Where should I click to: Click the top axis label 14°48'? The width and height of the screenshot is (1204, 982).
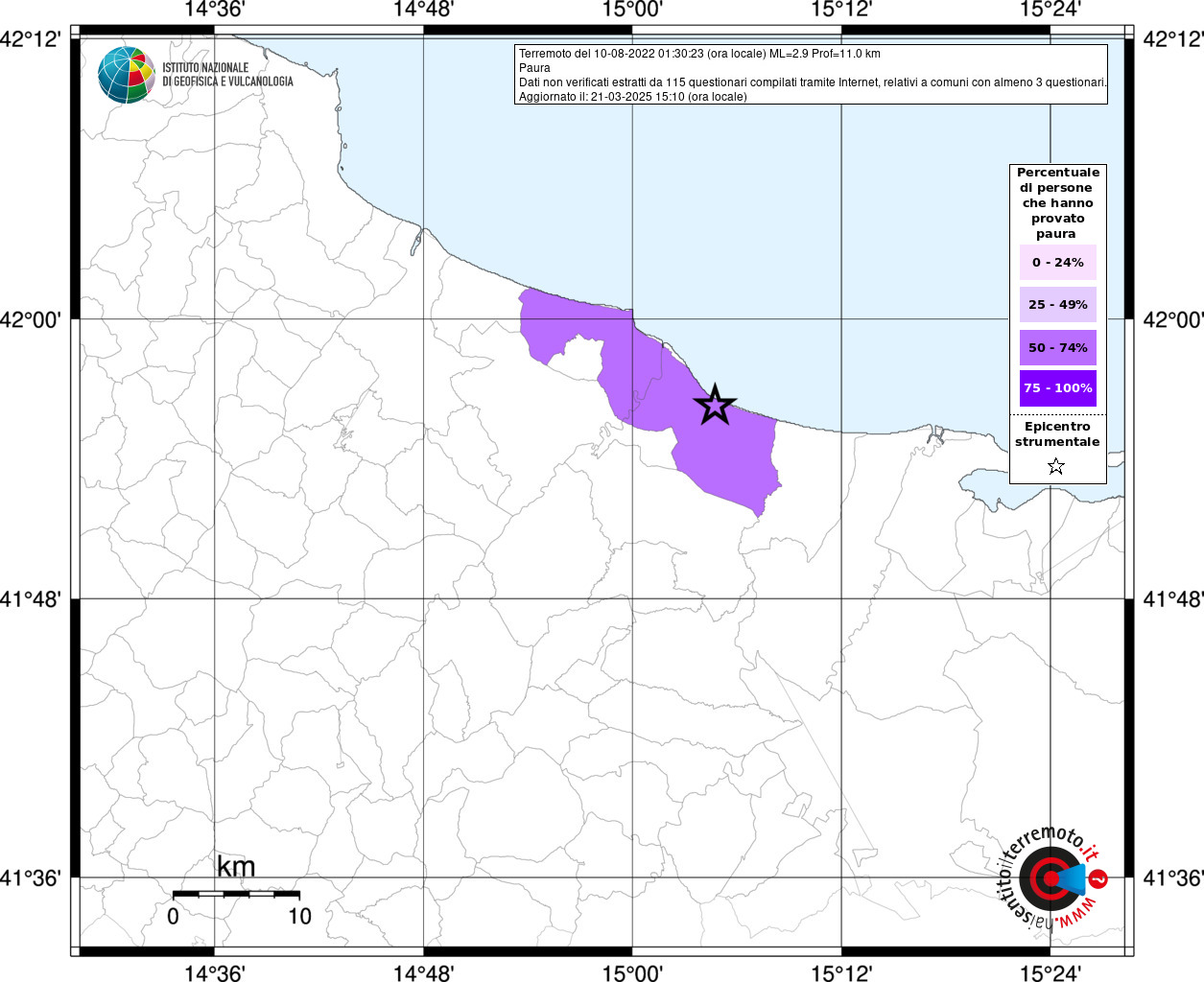(x=424, y=10)
